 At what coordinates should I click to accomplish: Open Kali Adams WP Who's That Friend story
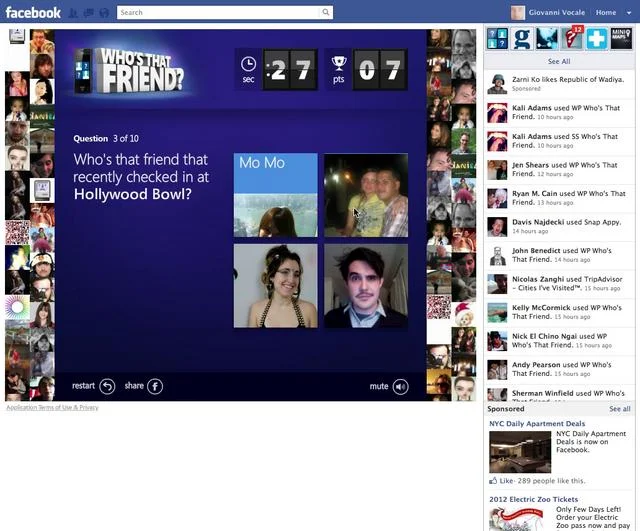point(560,112)
